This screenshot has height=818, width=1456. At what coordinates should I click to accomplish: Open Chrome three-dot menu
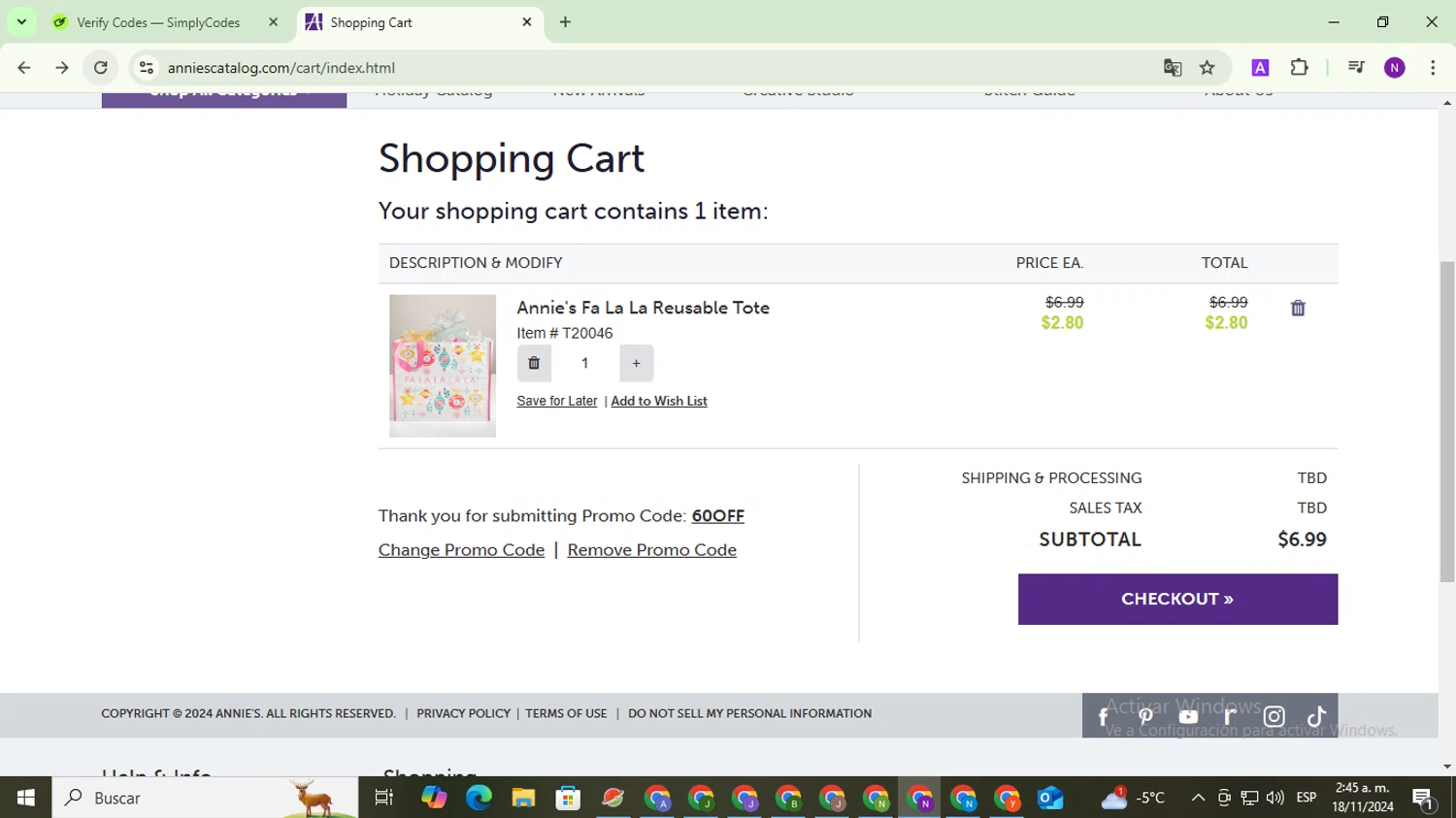click(x=1433, y=68)
